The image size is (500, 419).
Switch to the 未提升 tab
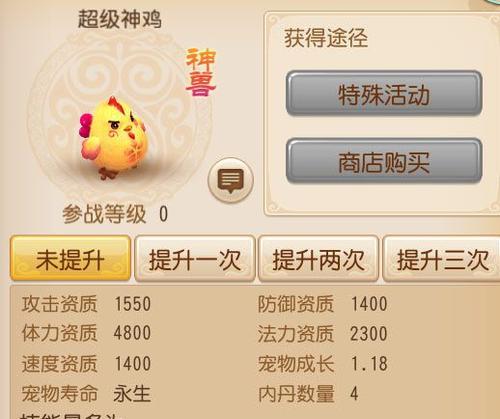tap(70, 259)
